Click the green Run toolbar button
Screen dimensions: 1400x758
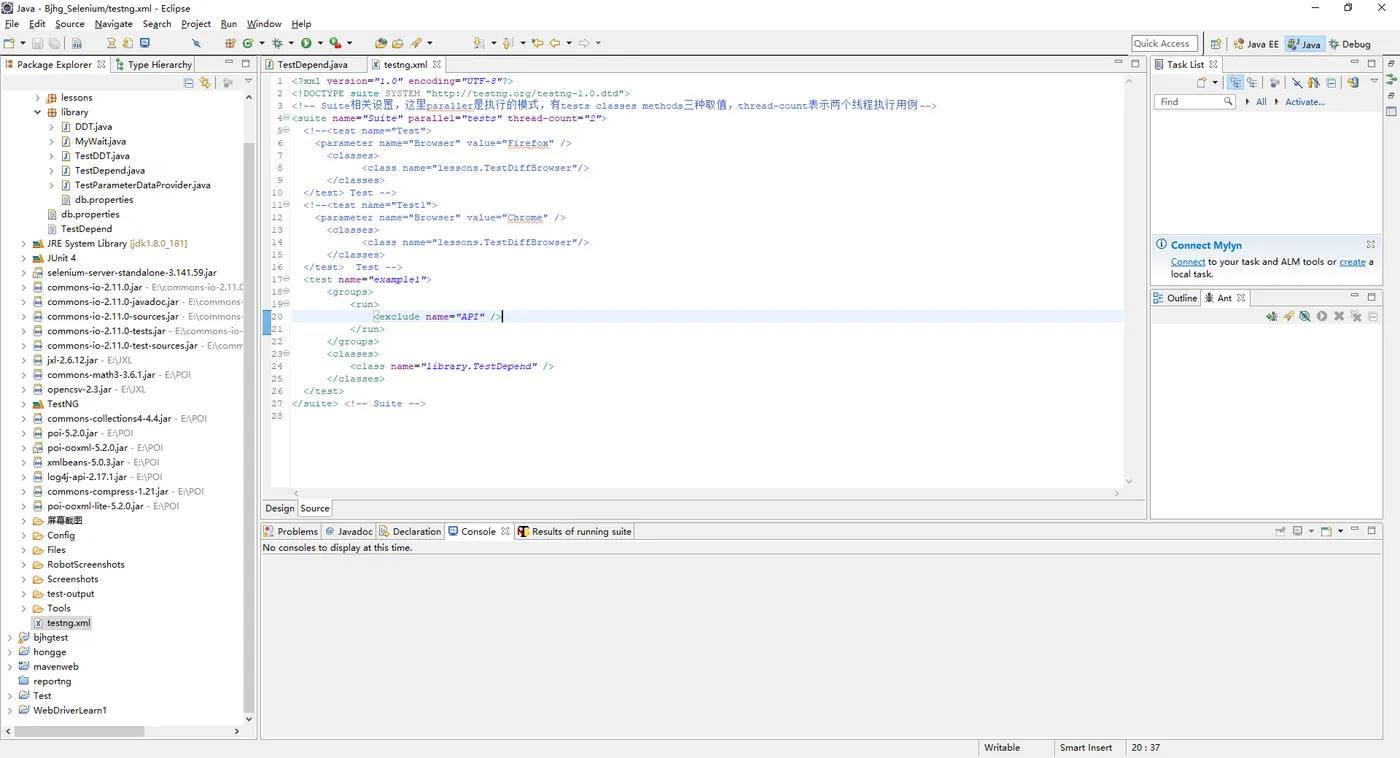point(306,43)
